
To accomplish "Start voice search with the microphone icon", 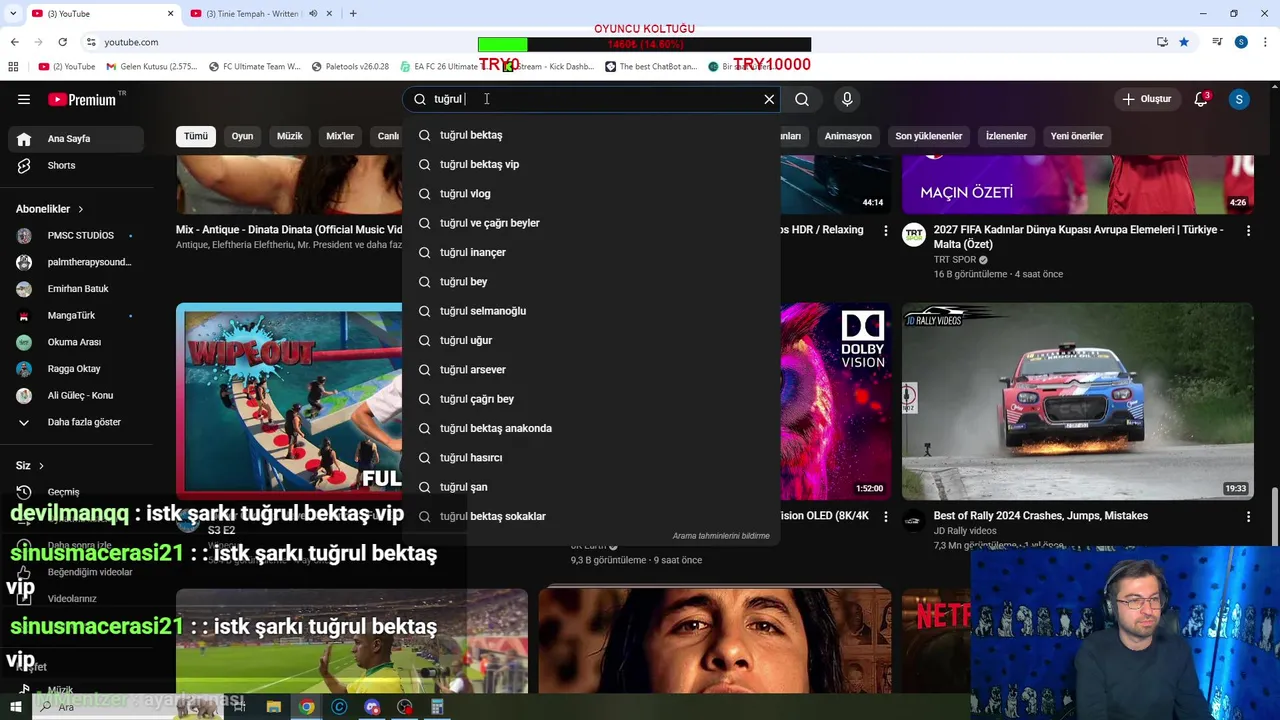I will pyautogui.click(x=847, y=99).
